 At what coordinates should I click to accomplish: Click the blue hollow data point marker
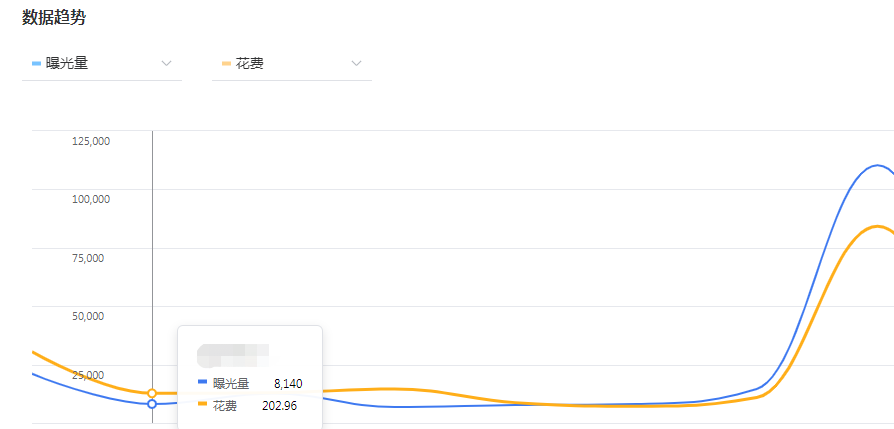[152, 404]
